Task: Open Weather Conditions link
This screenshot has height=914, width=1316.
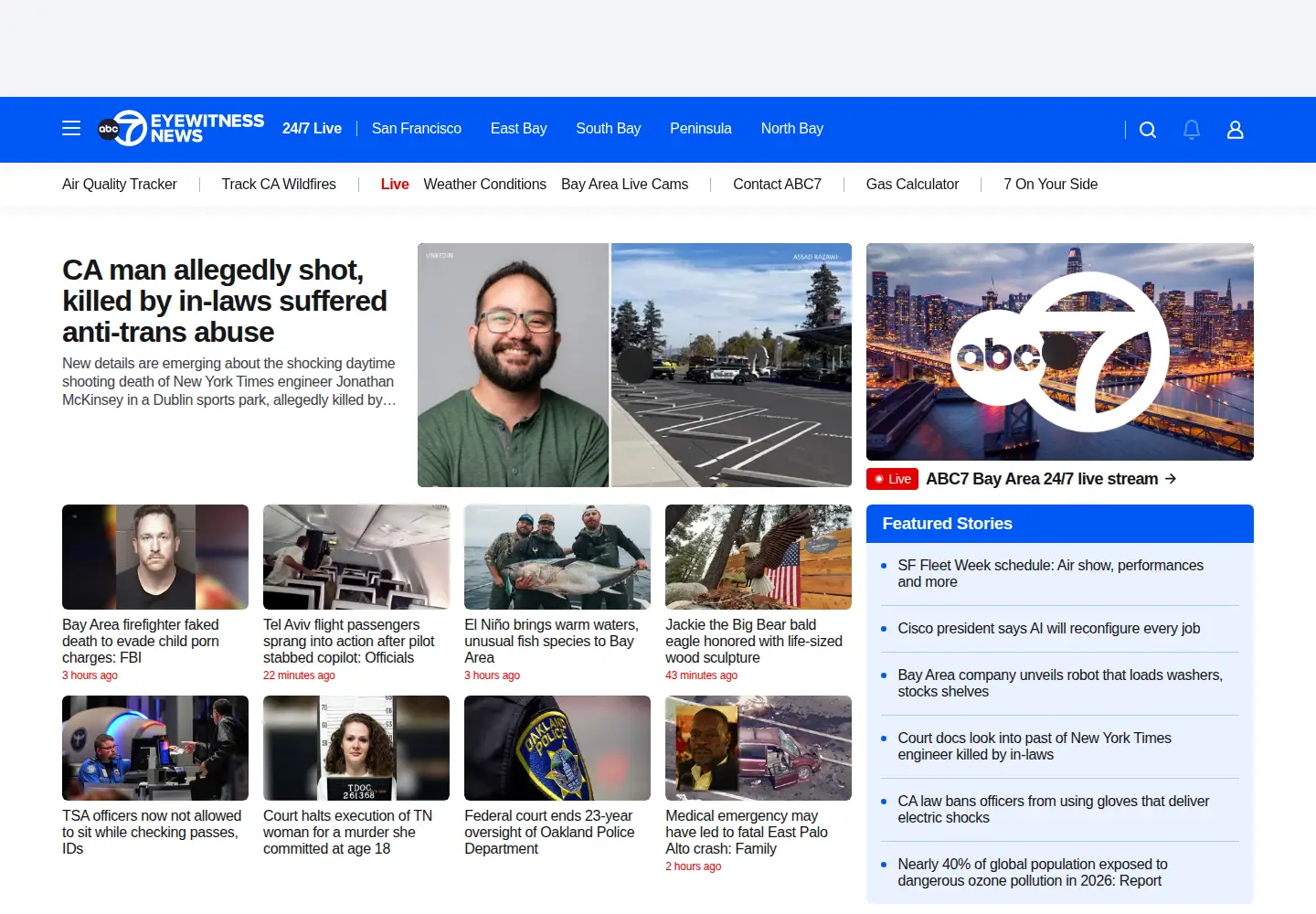Action: [x=485, y=185]
